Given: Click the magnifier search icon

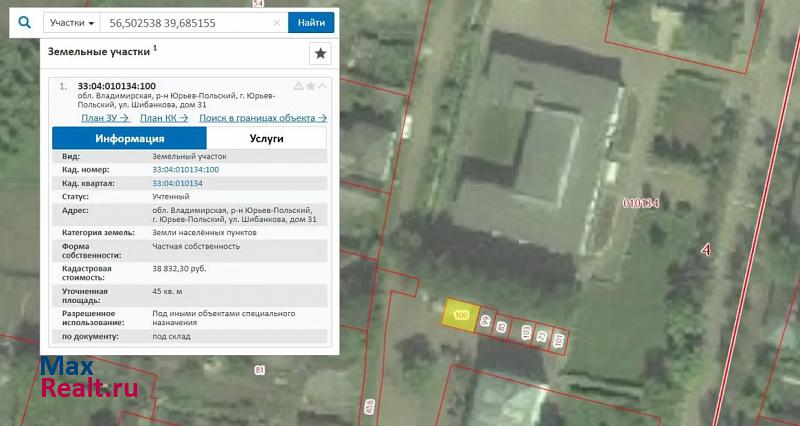Looking at the screenshot, I should (24, 21).
